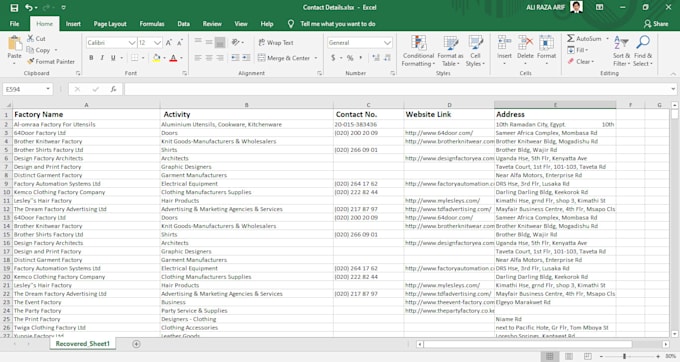Open the Calibri font name dropdown
This screenshot has height=362, width=680.
pos(132,42)
